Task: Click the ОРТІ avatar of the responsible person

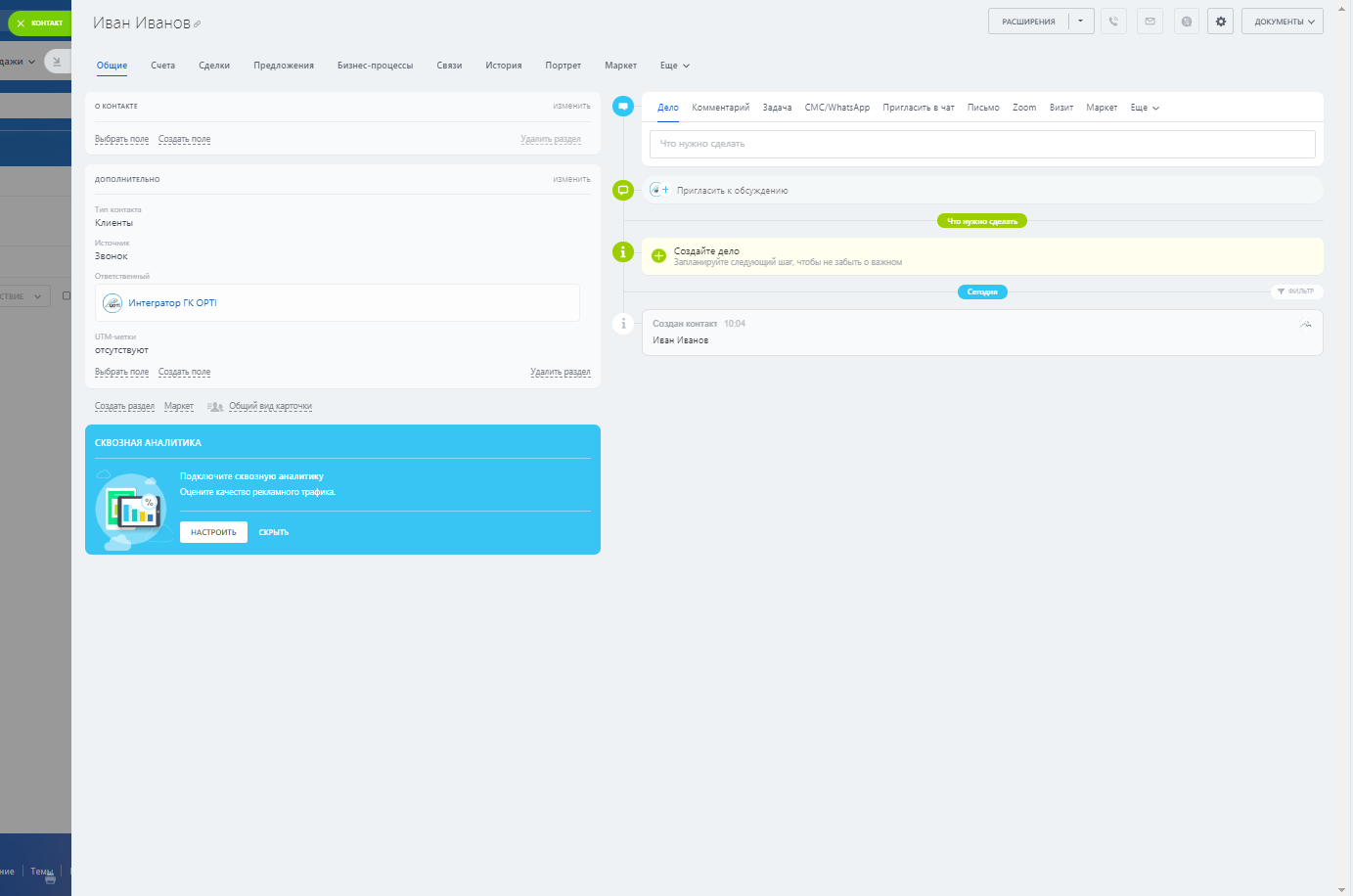Action: (x=113, y=303)
